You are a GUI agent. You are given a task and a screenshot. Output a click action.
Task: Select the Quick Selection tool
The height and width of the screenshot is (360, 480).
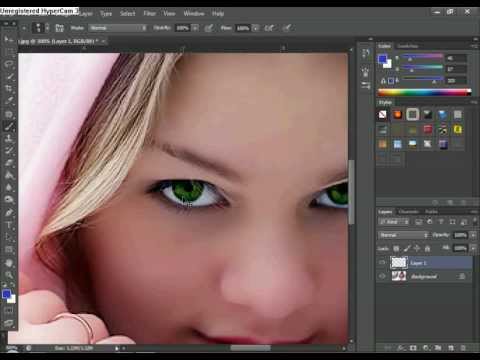click(x=9, y=77)
